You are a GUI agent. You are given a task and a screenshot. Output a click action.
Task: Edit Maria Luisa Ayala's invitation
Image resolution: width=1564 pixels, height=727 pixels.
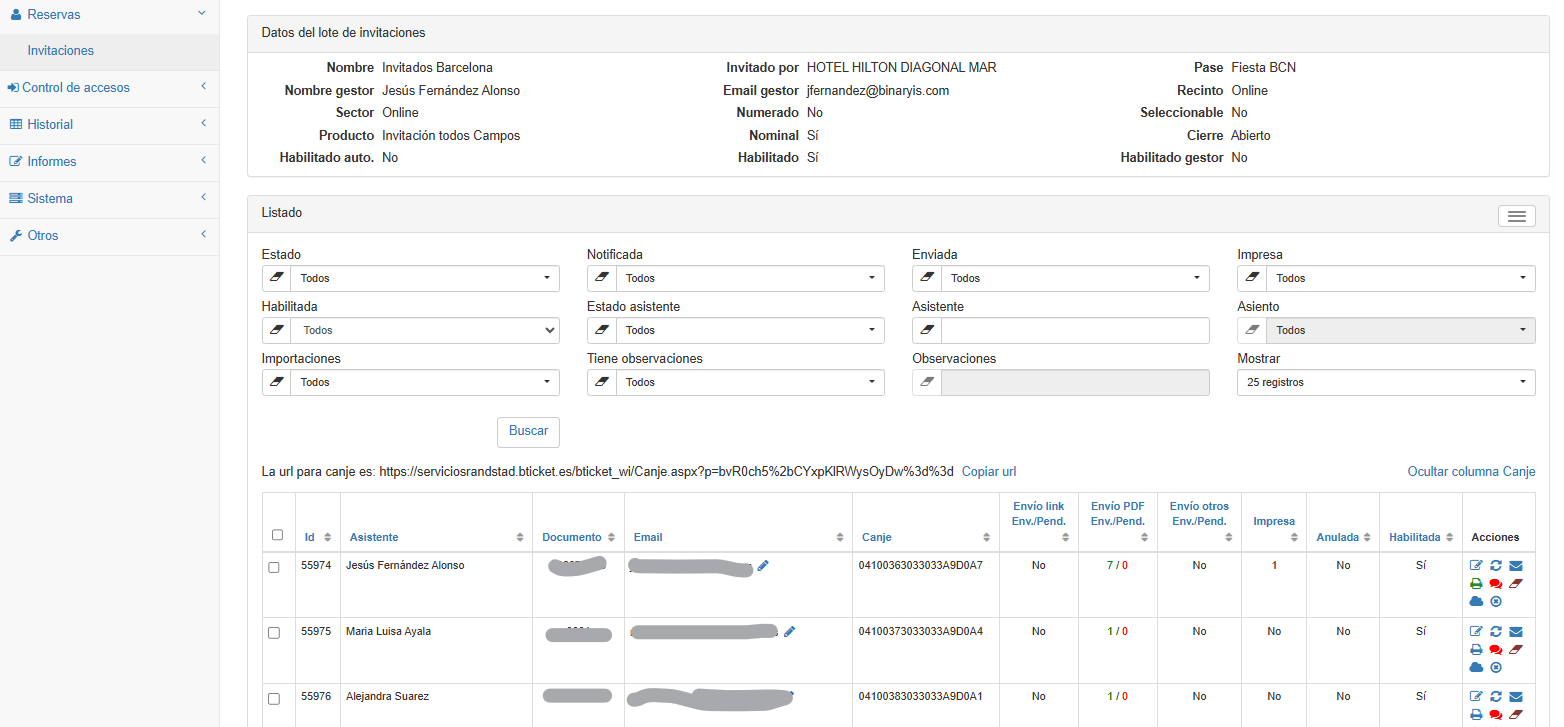click(1476, 632)
